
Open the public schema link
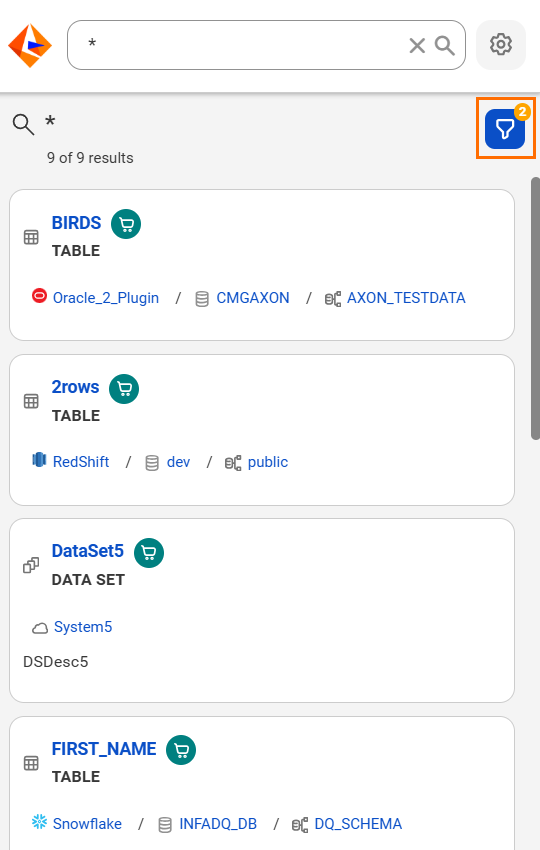point(268,462)
